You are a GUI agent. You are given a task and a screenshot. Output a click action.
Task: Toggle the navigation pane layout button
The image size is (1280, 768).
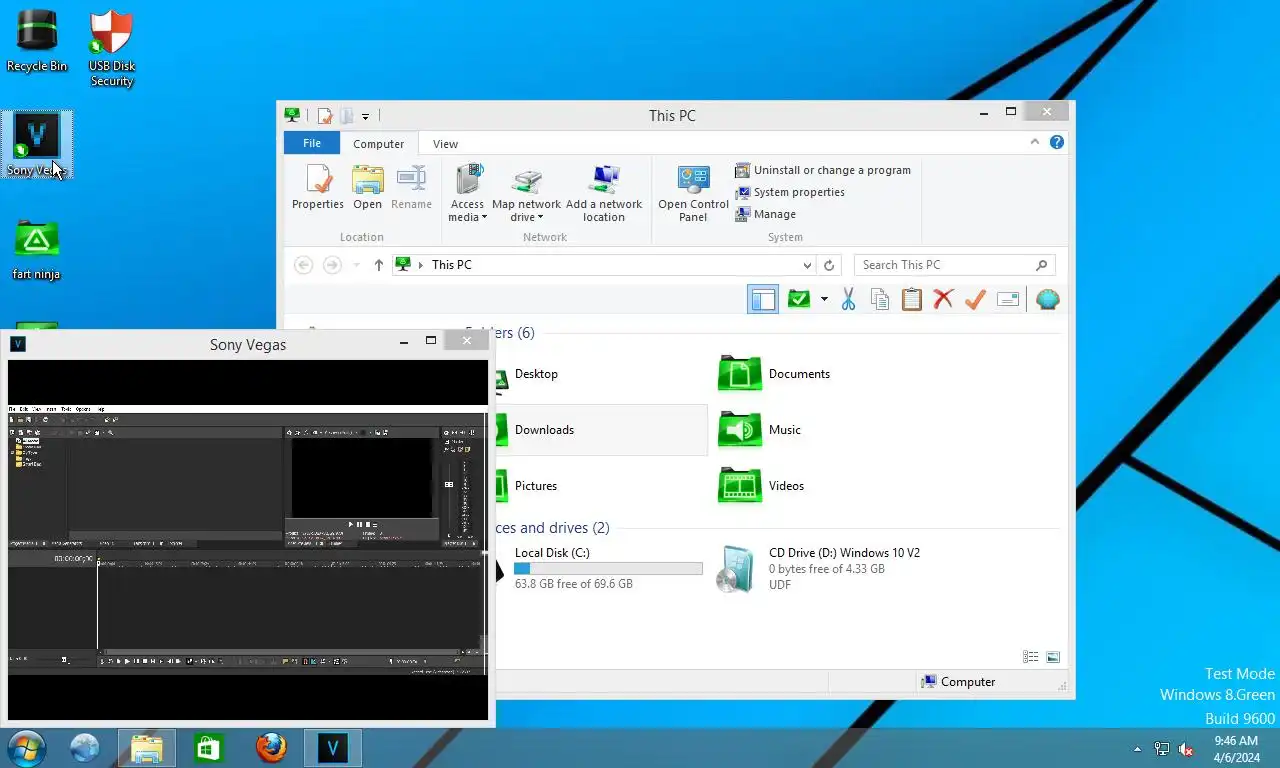coord(763,299)
